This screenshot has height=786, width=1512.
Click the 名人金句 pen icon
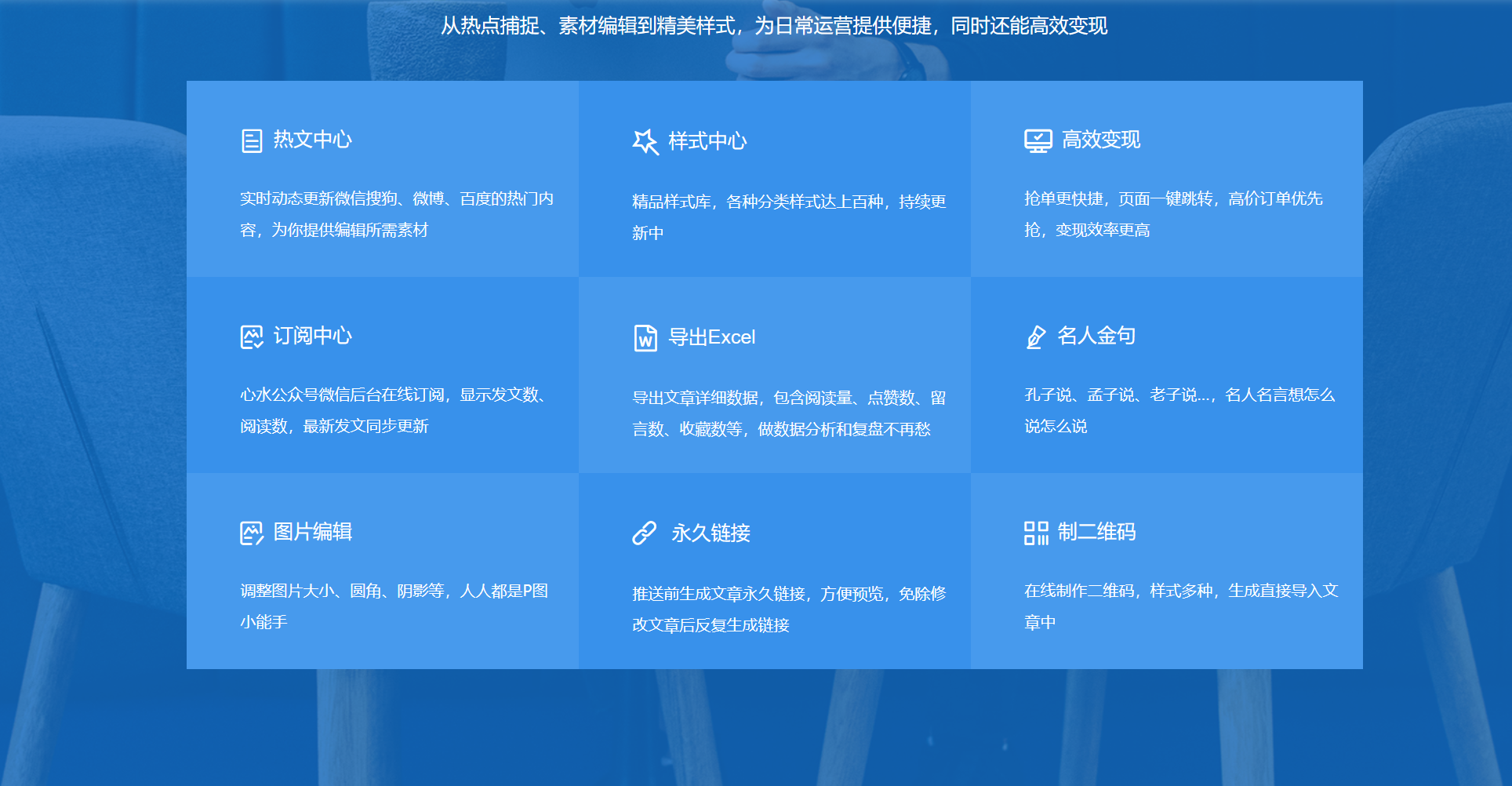point(1036,337)
